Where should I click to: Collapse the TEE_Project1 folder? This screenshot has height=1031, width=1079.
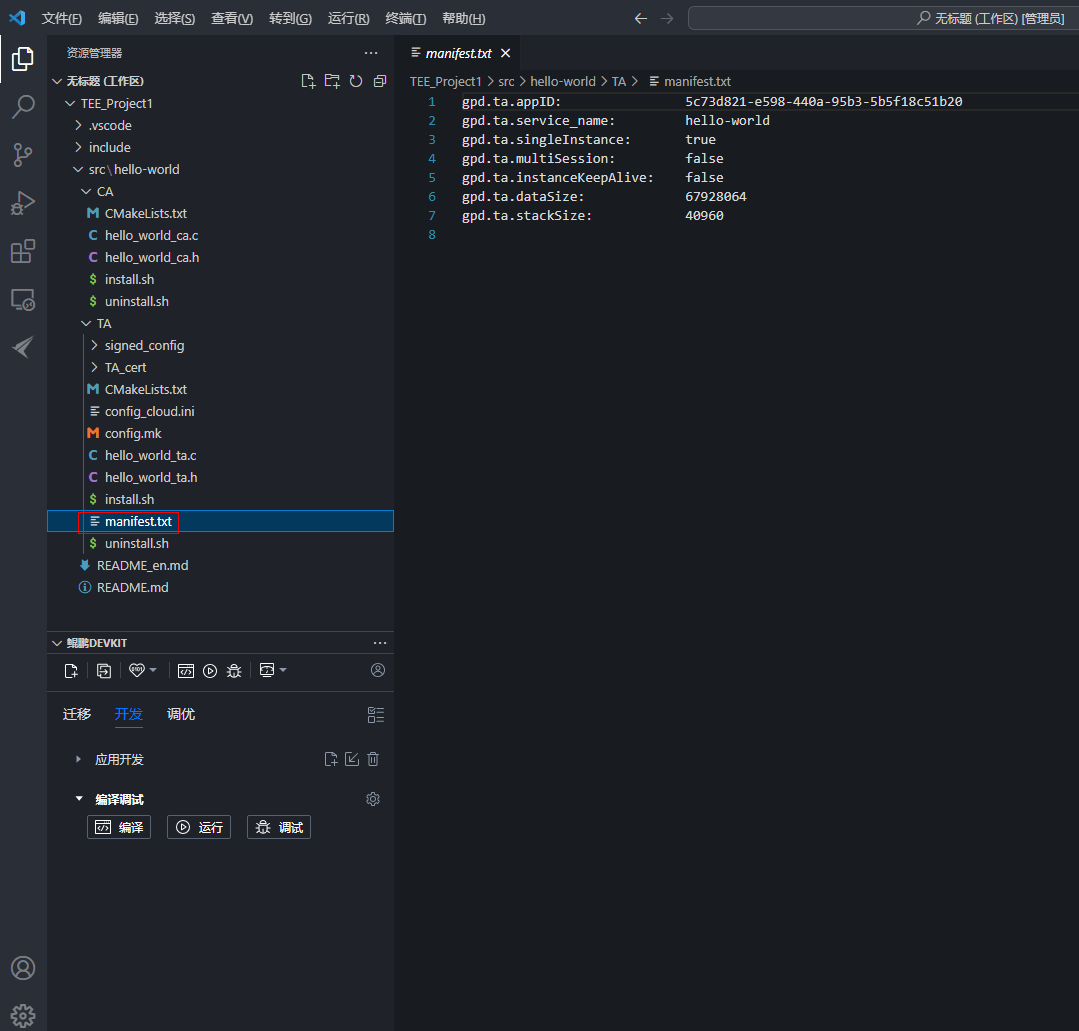tap(70, 103)
